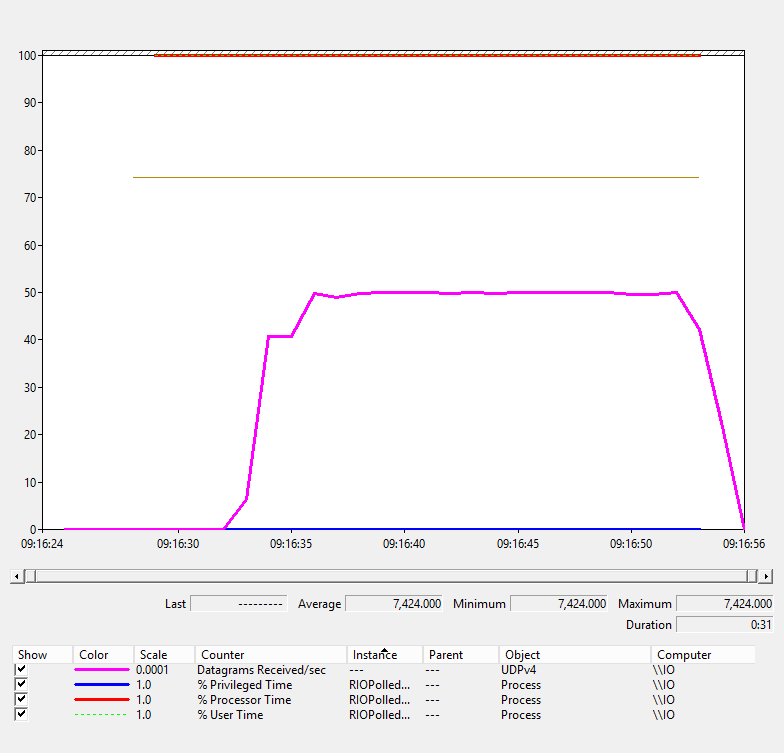The width and height of the screenshot is (784, 753).
Task: Click the right scroll arrow under graph
Action: (x=766, y=576)
